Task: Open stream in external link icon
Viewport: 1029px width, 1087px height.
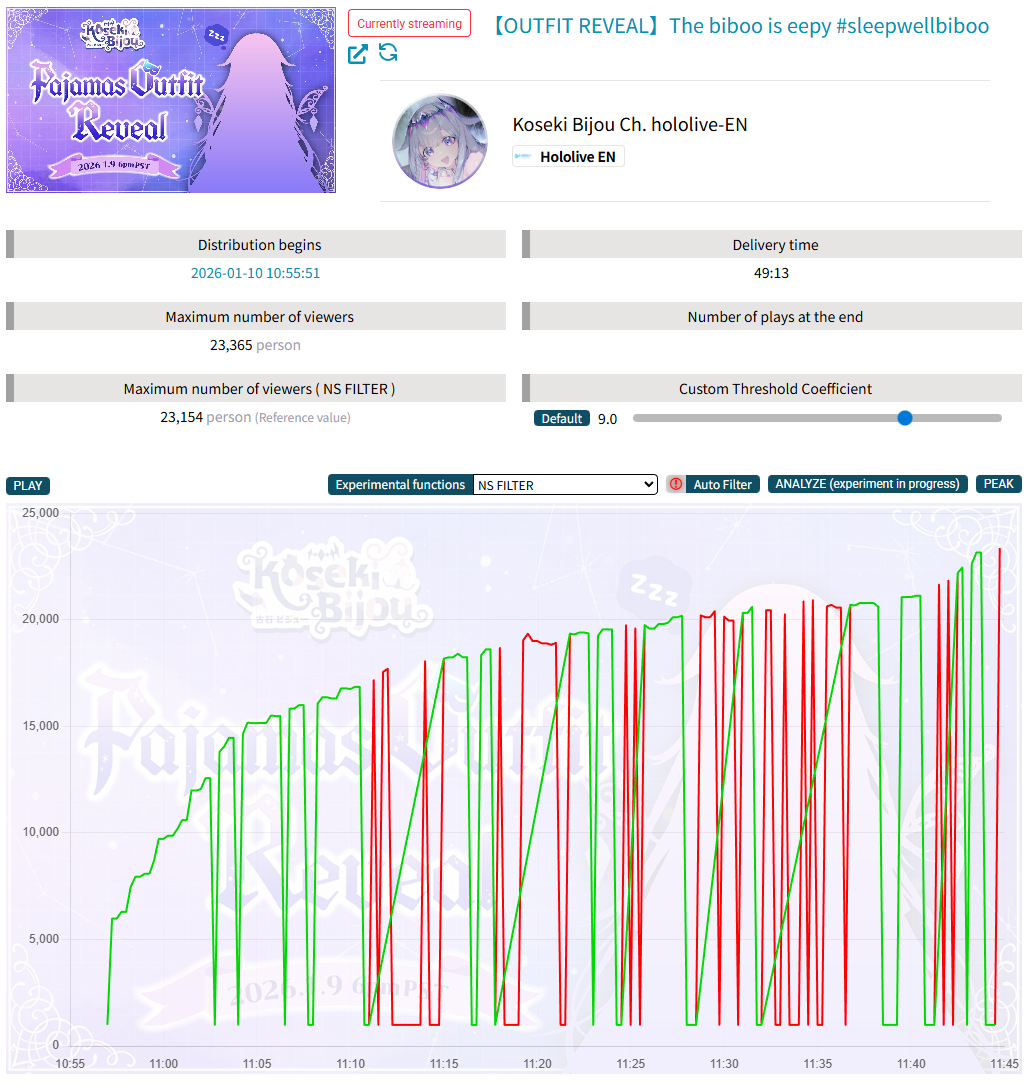Action: pyautogui.click(x=358, y=54)
